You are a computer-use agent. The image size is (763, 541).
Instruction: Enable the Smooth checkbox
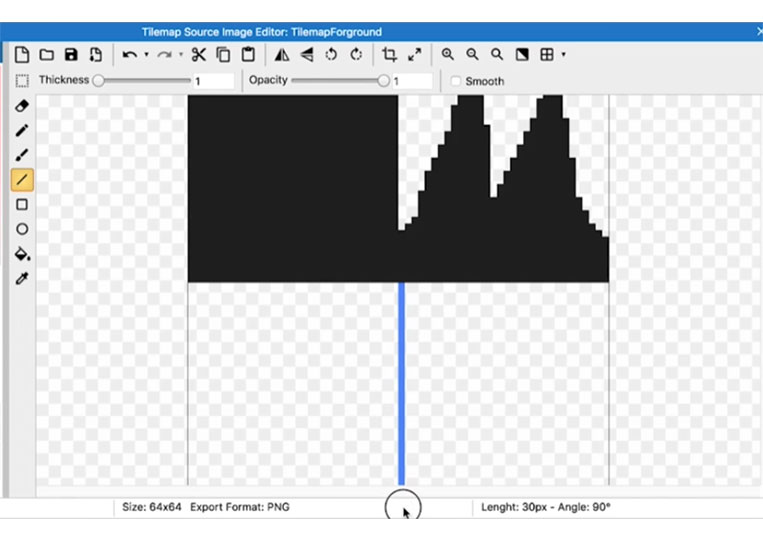click(x=455, y=81)
